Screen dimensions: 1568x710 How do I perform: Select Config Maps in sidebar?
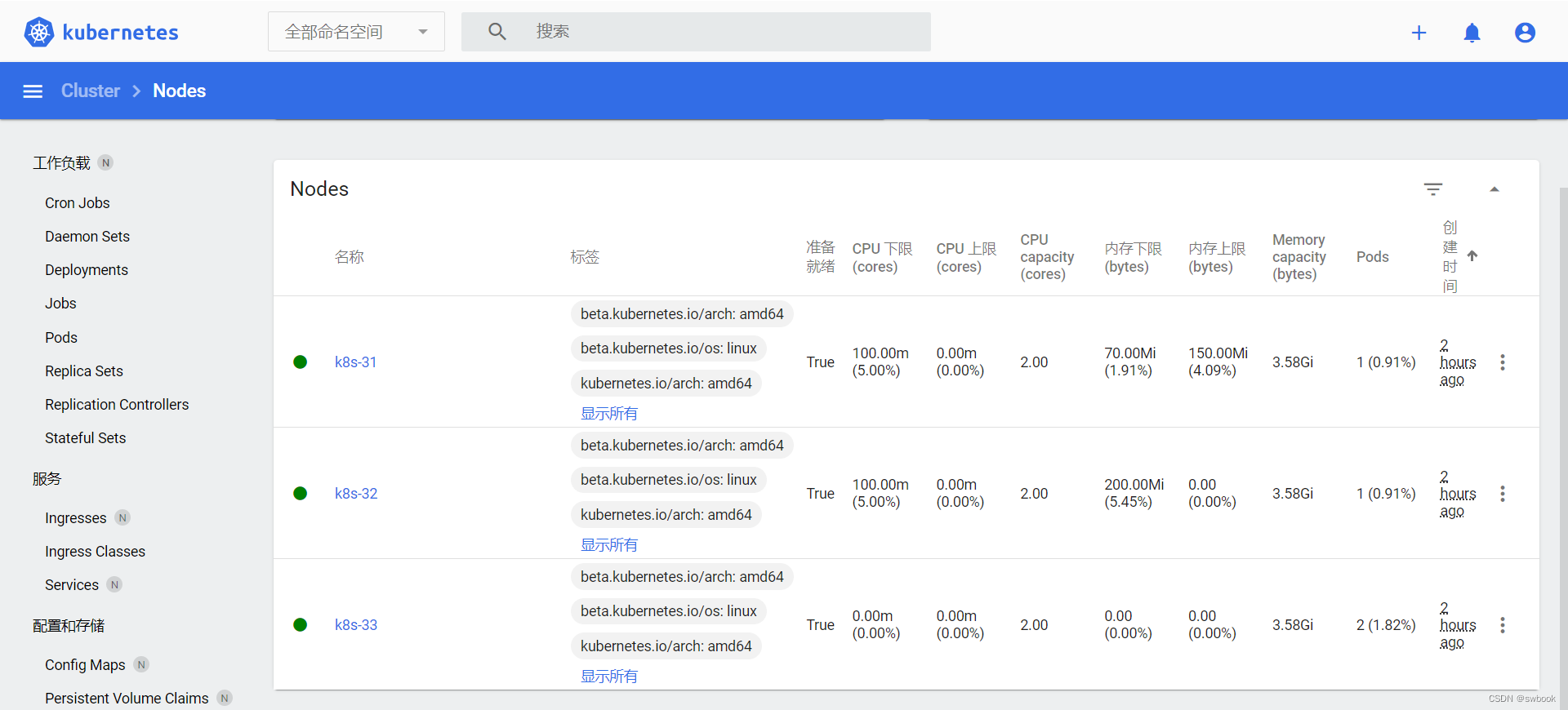click(85, 665)
